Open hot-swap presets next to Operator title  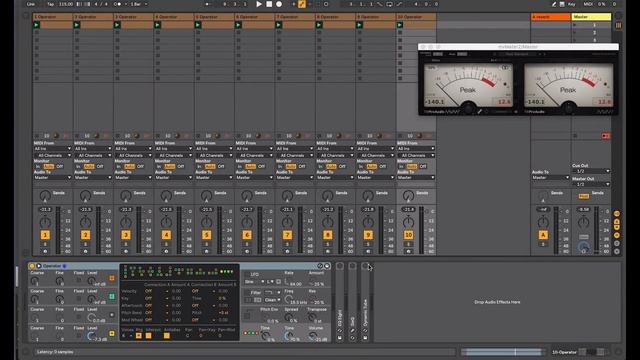tap(320, 266)
